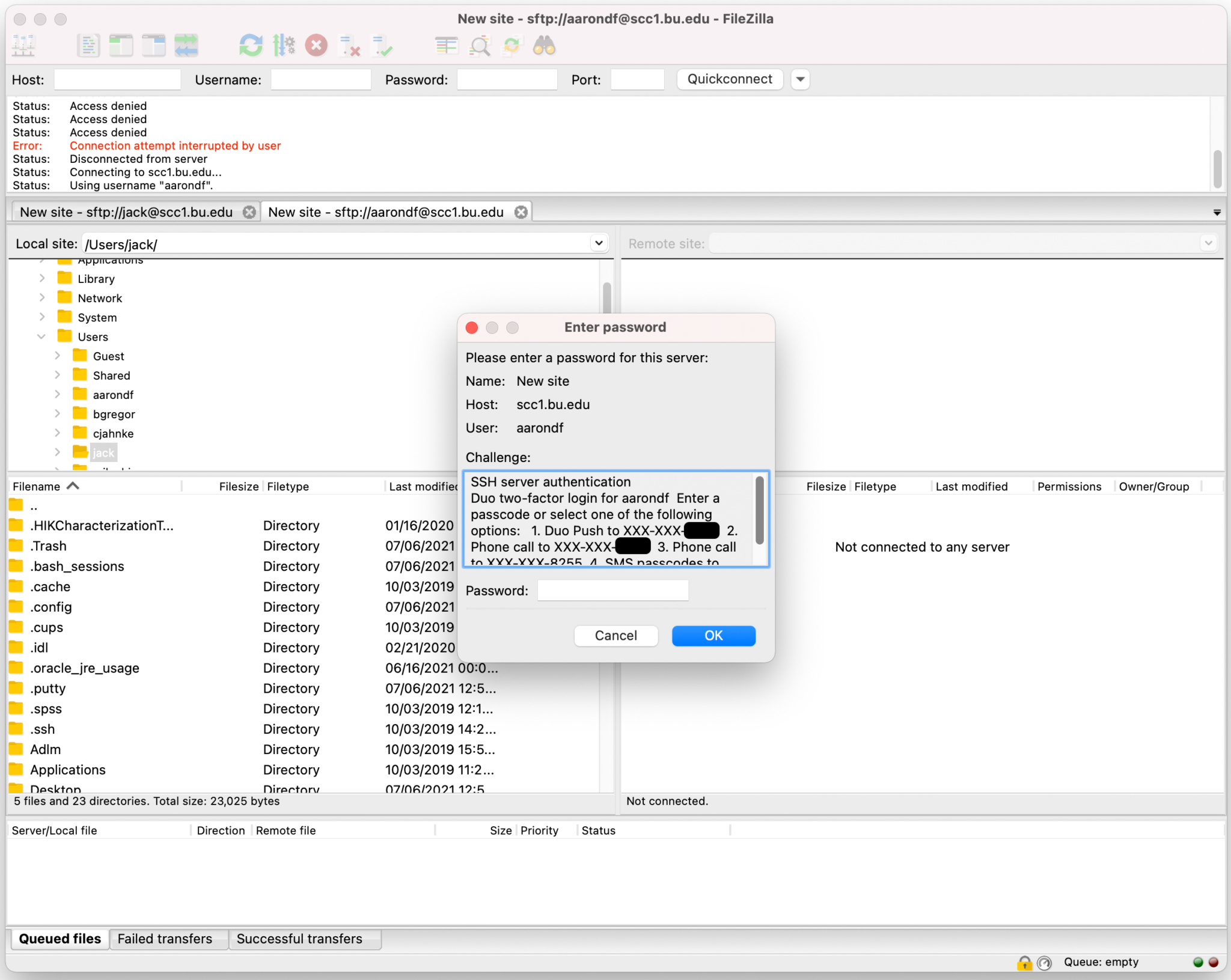Cancel the current operation

click(316, 45)
